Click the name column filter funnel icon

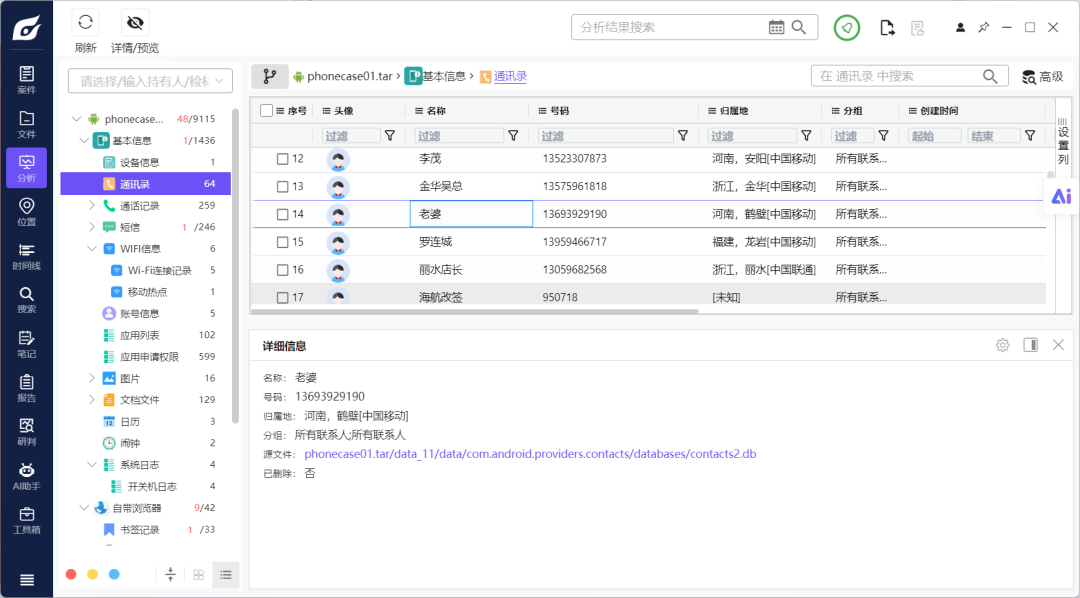coord(513,136)
